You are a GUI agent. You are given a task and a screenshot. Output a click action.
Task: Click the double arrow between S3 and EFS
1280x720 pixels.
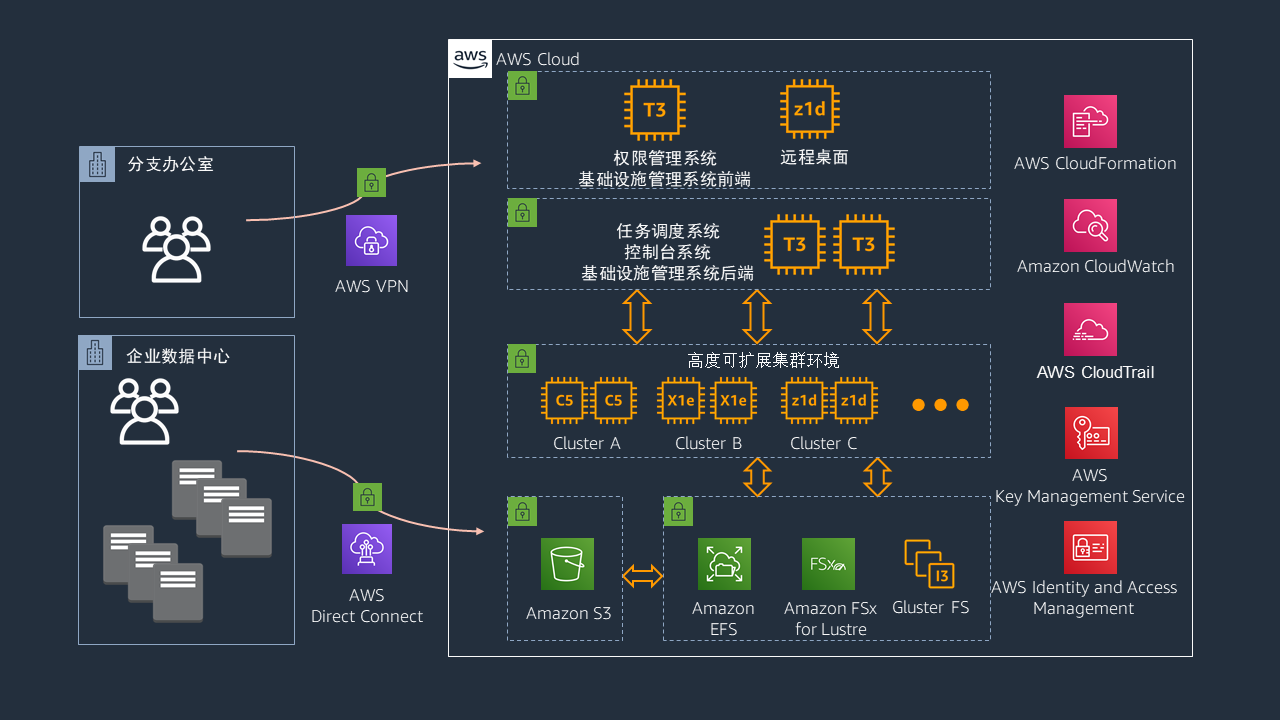coord(643,576)
